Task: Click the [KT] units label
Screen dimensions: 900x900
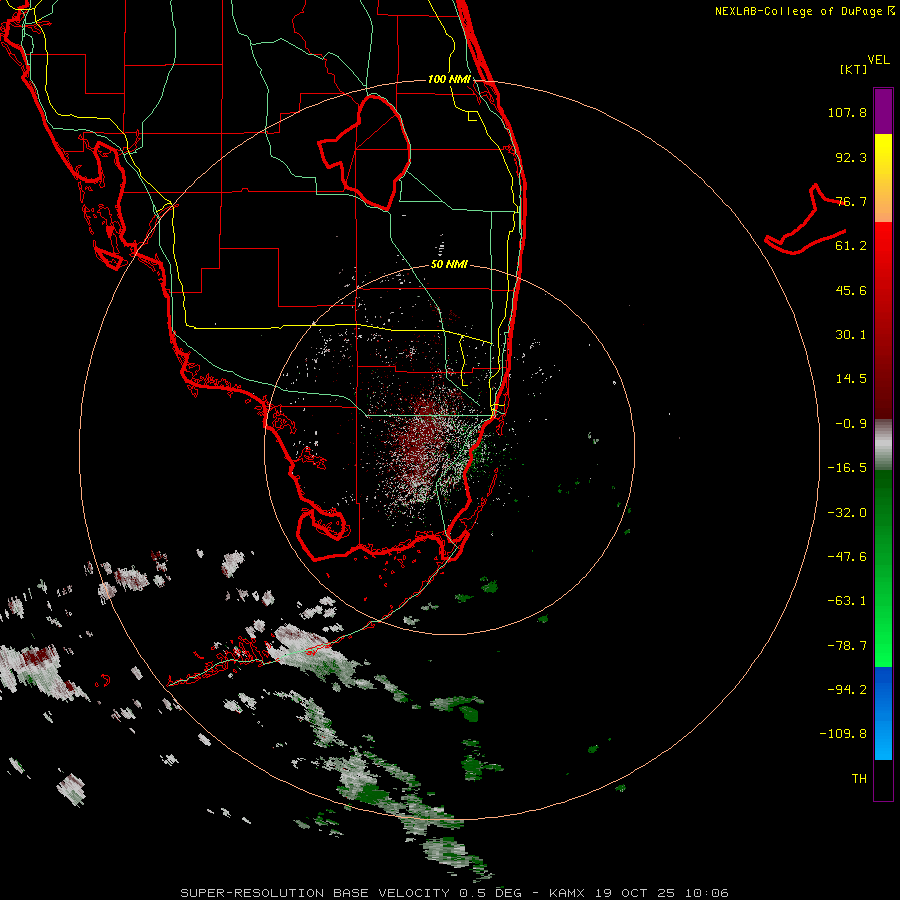Action: [854, 69]
